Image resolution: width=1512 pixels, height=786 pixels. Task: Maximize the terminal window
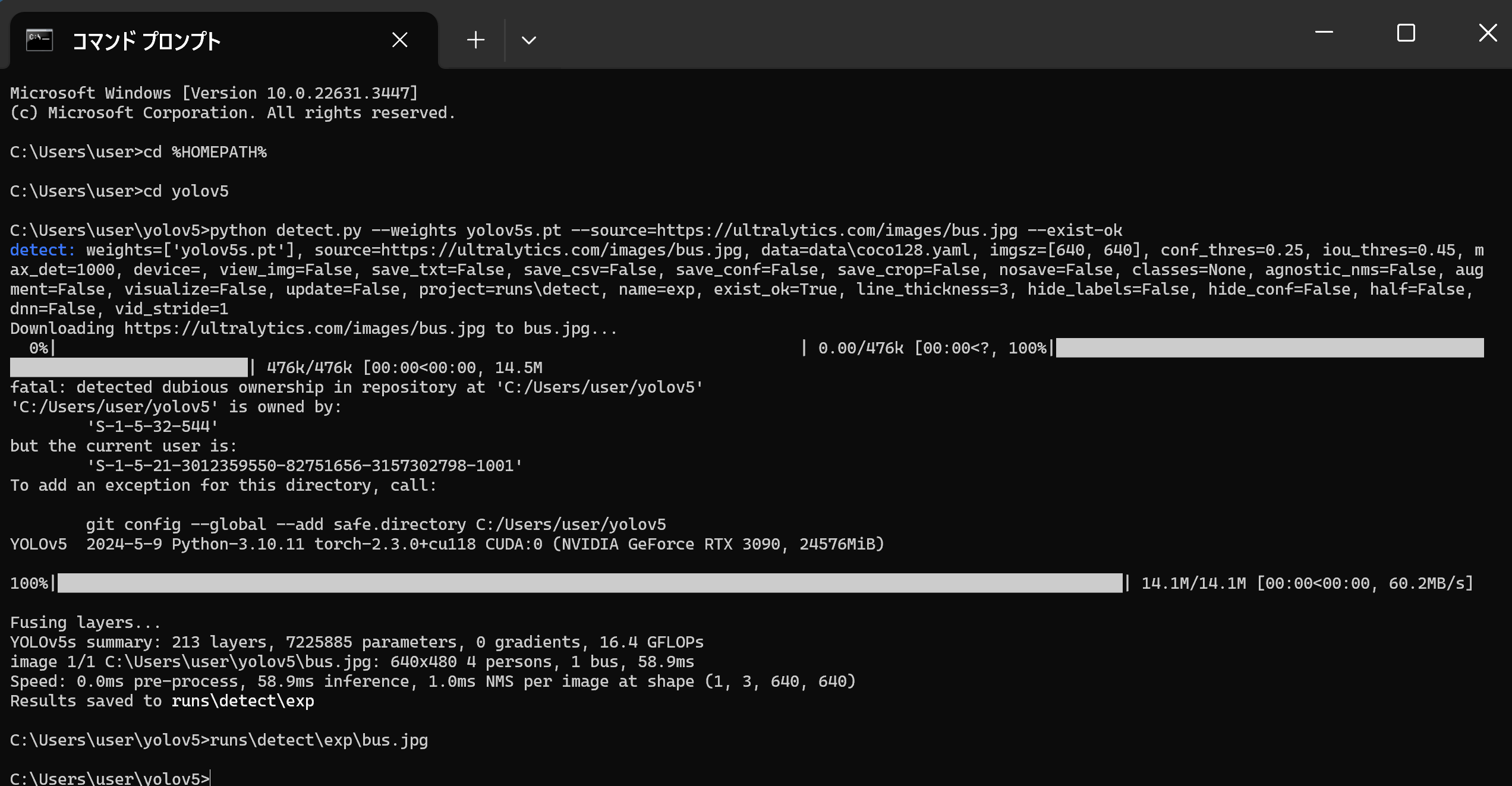click(1406, 32)
